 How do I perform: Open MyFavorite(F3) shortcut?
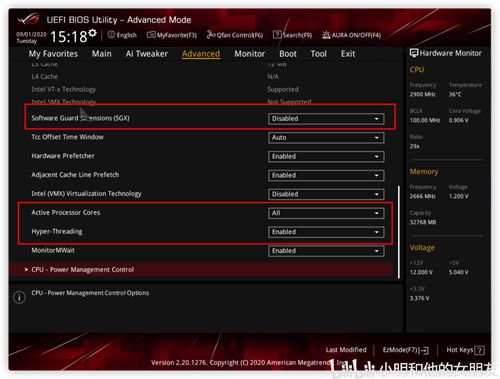172,35
